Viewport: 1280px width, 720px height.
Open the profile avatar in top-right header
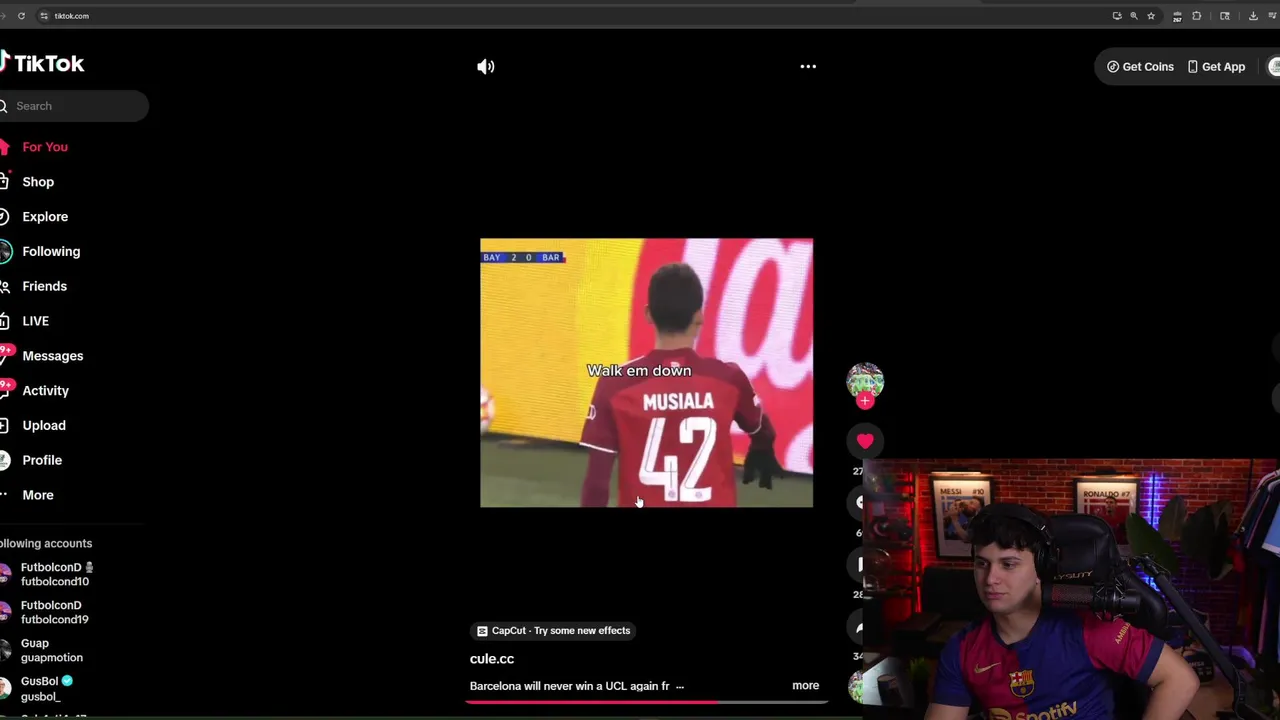pos(1274,67)
